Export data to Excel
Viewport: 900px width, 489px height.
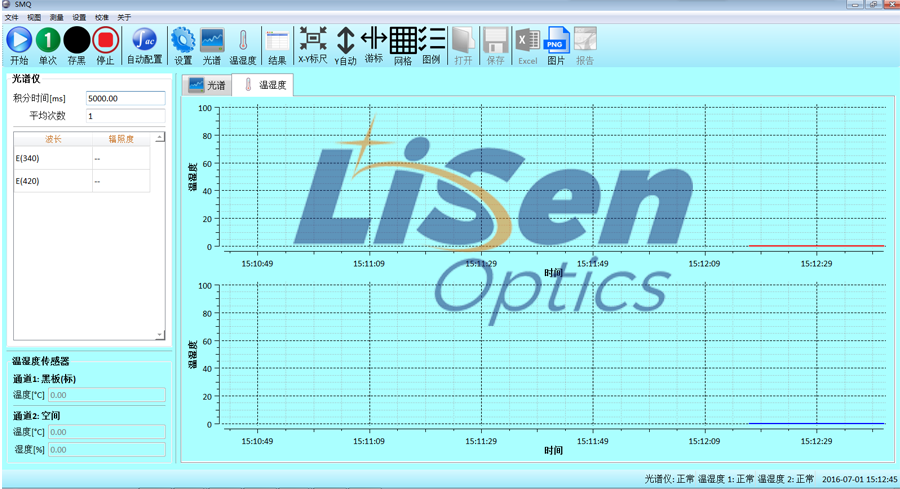pyautogui.click(x=527, y=46)
